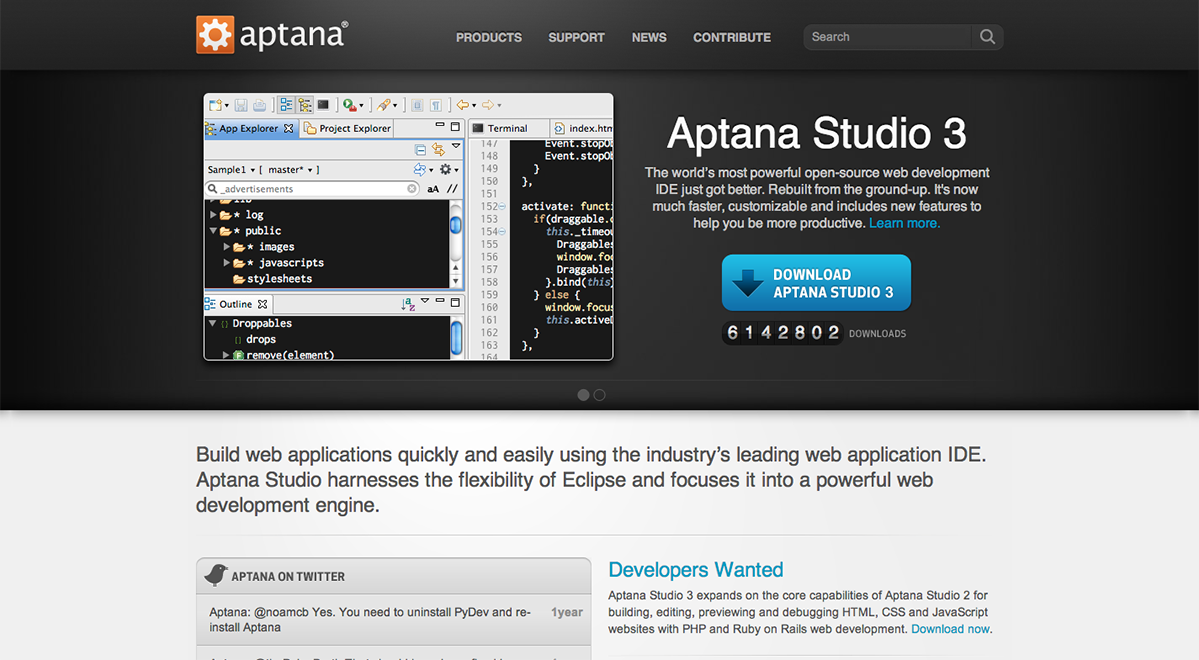Select the second carousel dot
Viewport: 1199px width, 660px height.
coord(600,395)
